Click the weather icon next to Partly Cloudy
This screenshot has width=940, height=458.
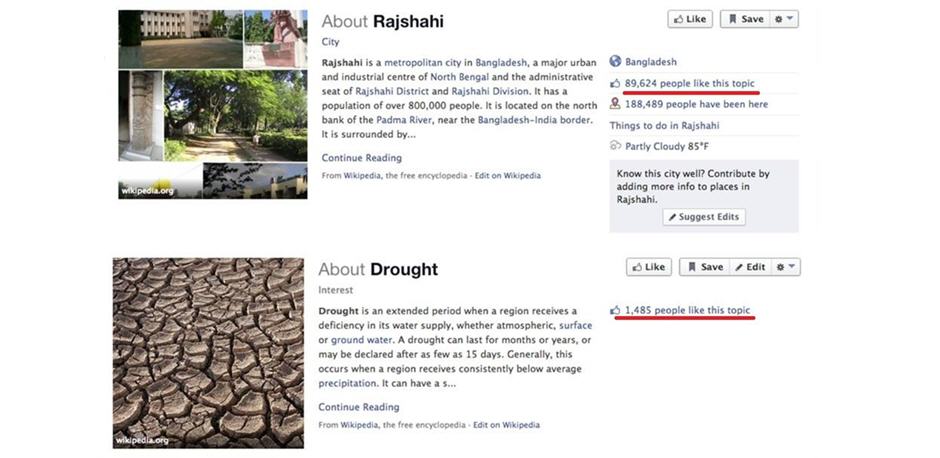tap(615, 146)
